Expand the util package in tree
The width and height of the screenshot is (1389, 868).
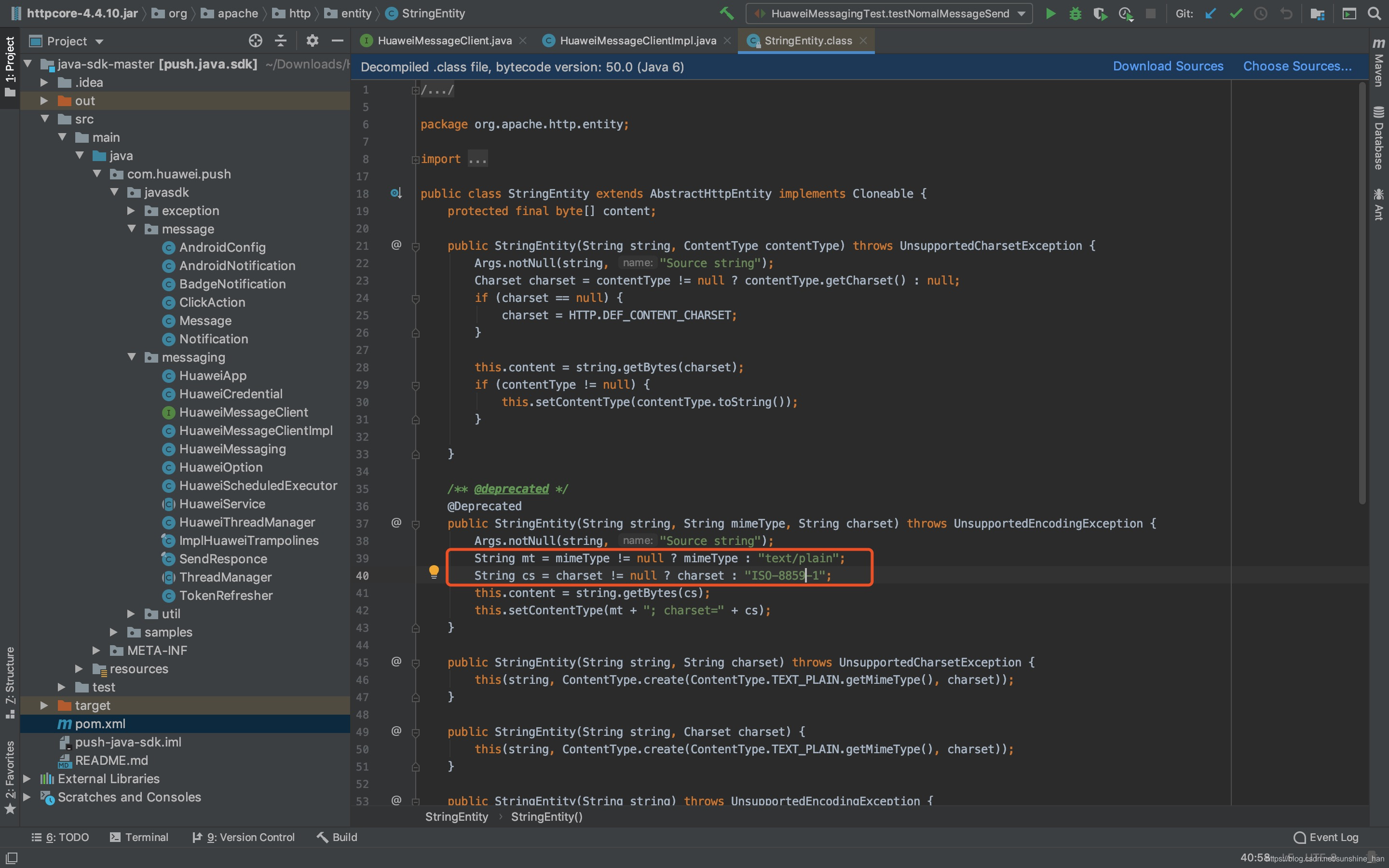131,614
